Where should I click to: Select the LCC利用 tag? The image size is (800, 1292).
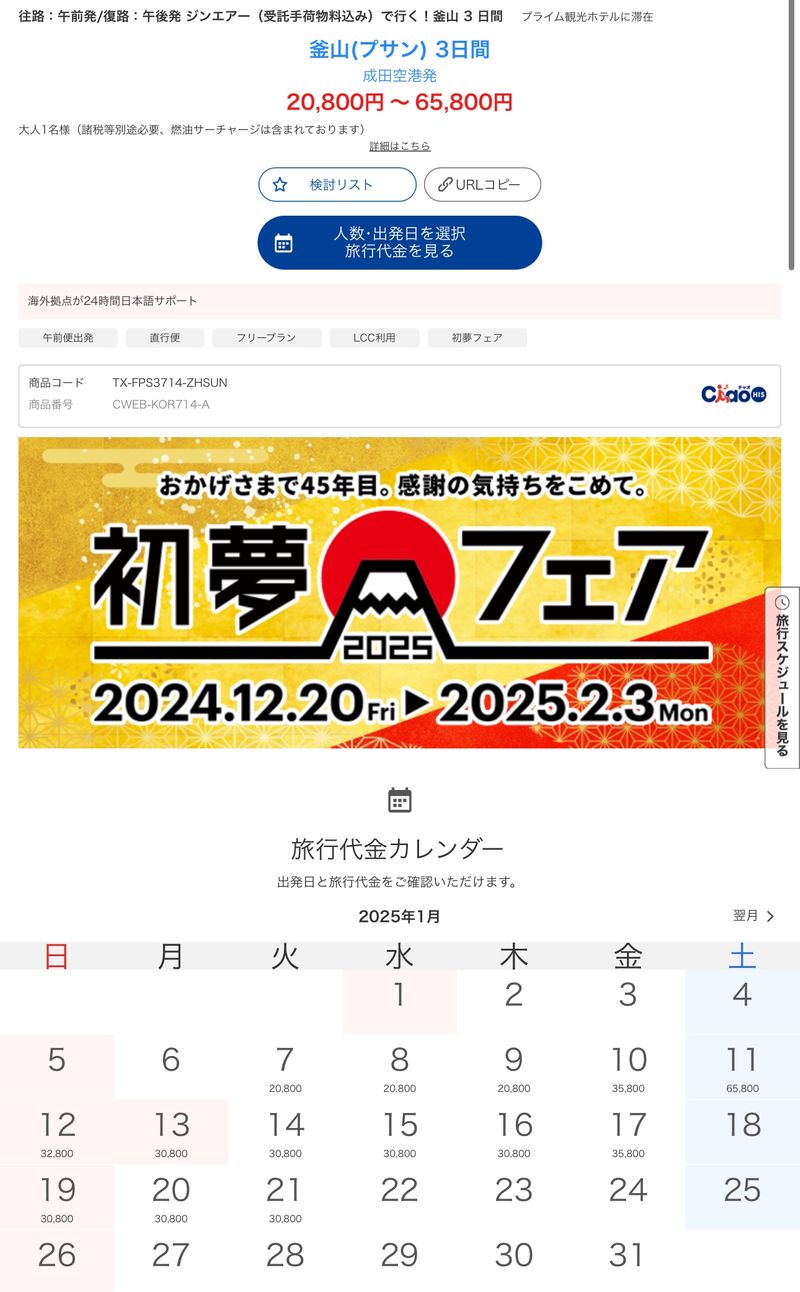pyautogui.click(x=374, y=338)
